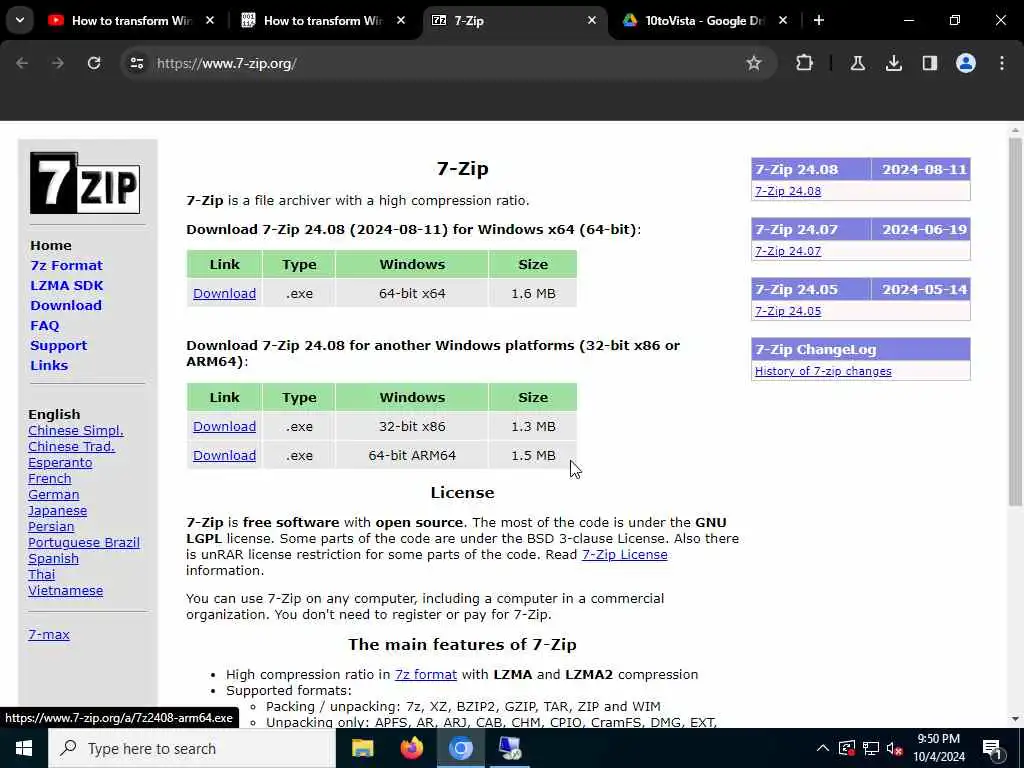The width and height of the screenshot is (1024, 768).
Task: Open the 7-Zip 24.05 release link
Action: point(788,312)
